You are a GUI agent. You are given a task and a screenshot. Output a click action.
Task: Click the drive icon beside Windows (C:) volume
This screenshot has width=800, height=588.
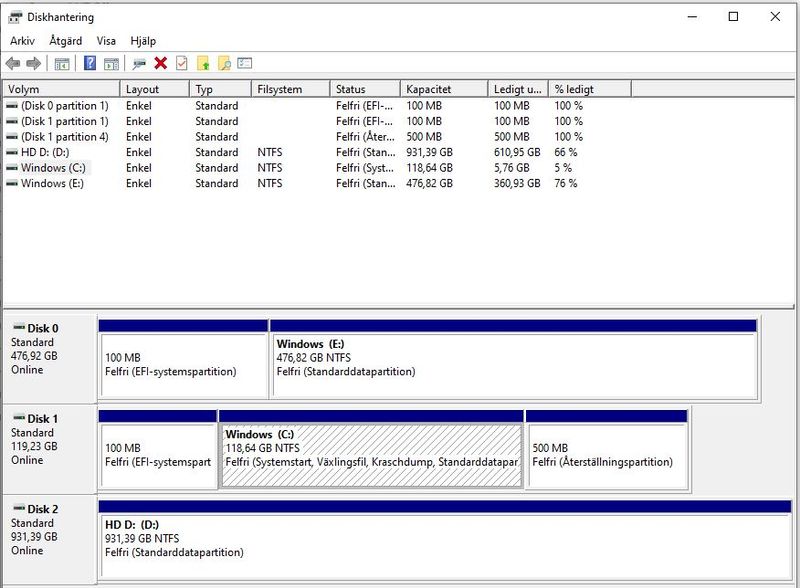pyautogui.click(x=12, y=168)
